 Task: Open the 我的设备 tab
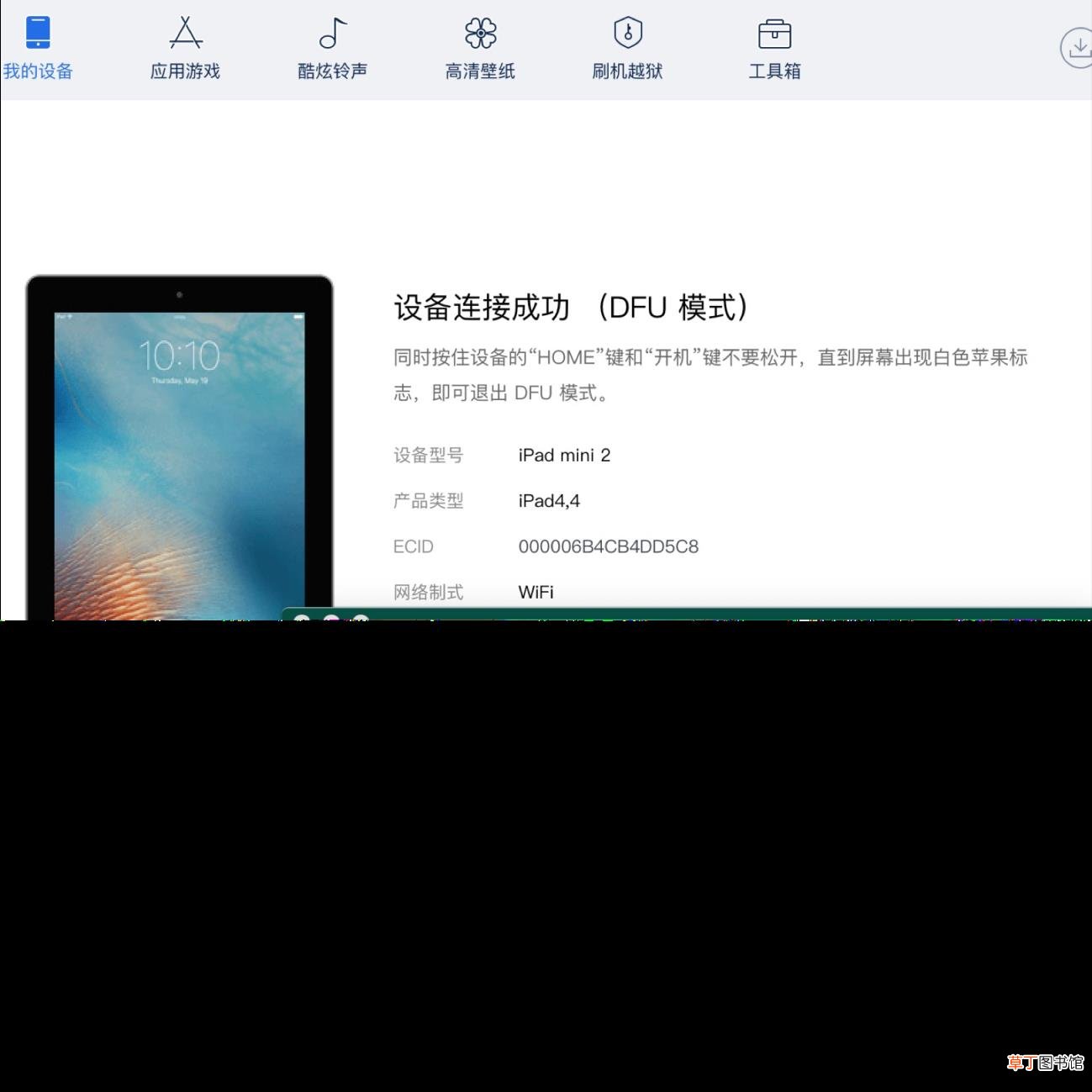38,49
